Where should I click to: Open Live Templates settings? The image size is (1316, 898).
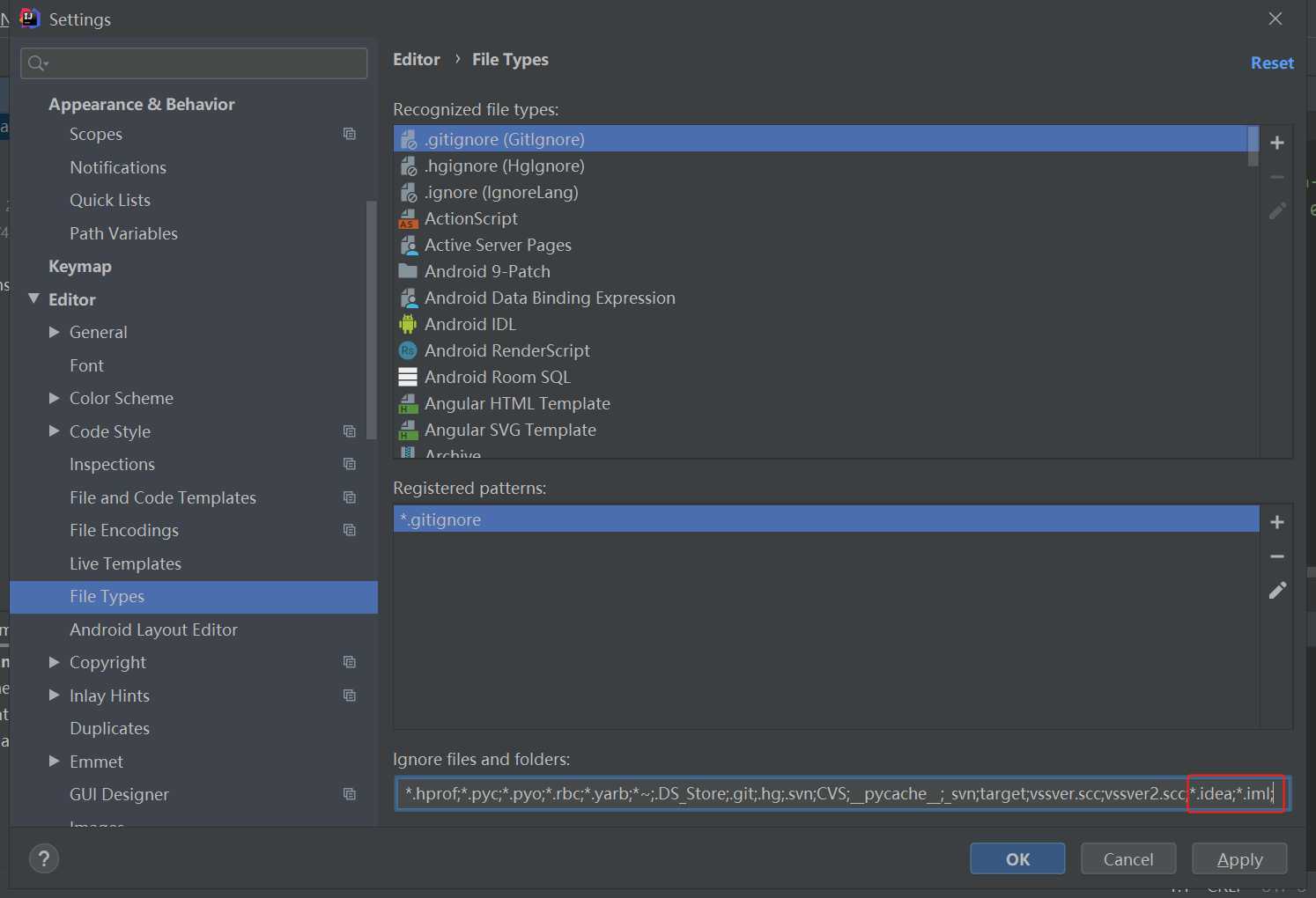(125, 563)
